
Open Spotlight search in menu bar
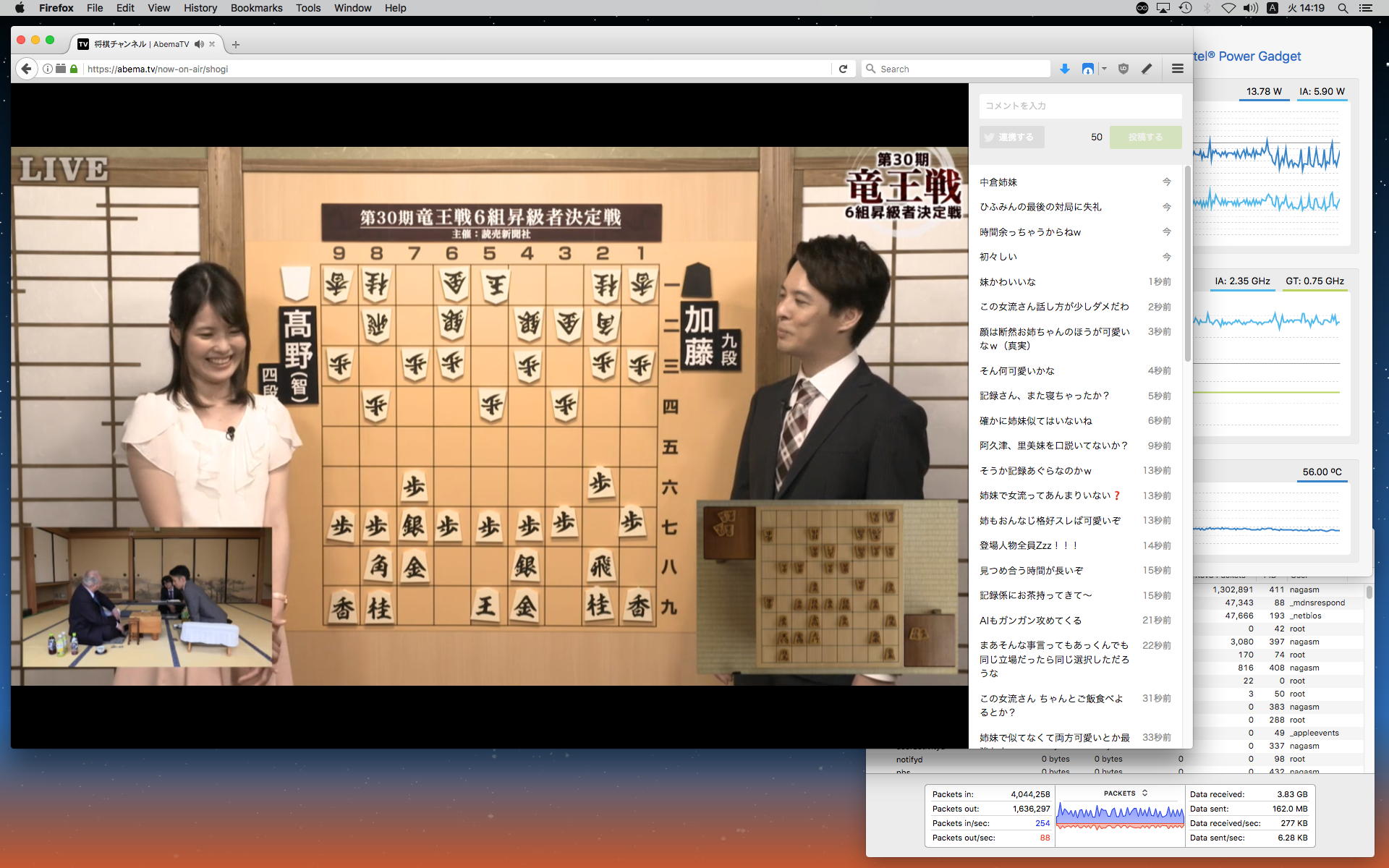(x=1343, y=8)
